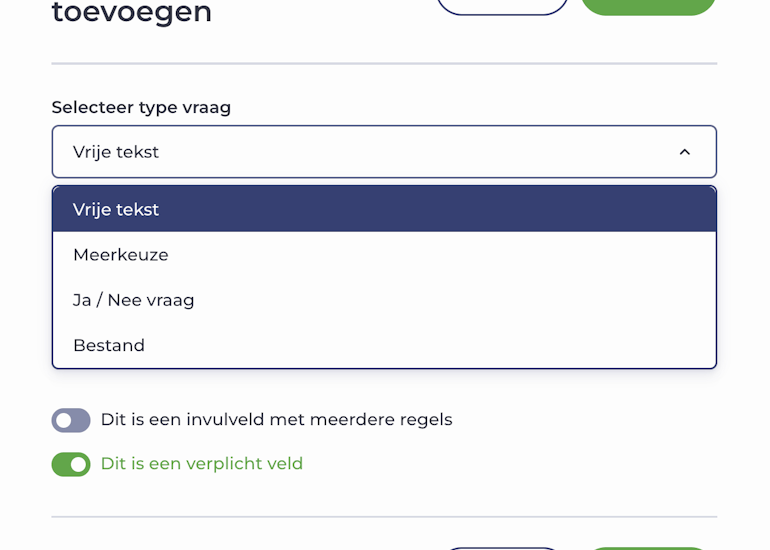This screenshot has width=770, height=550.
Task: Click the knob of the multi-line toggle
Action: (x=64, y=420)
